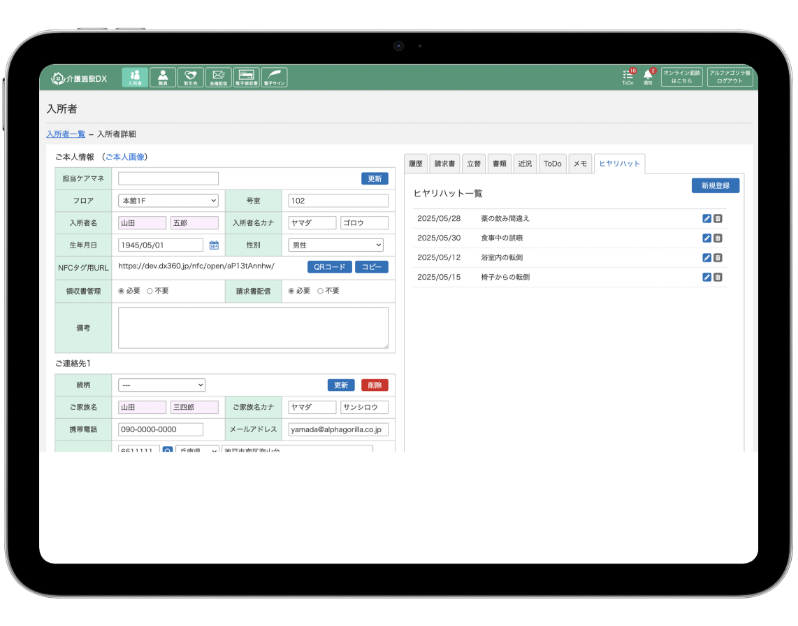Click the 取引先 handshake icon
Screen dimensions: 798x626
(190, 78)
